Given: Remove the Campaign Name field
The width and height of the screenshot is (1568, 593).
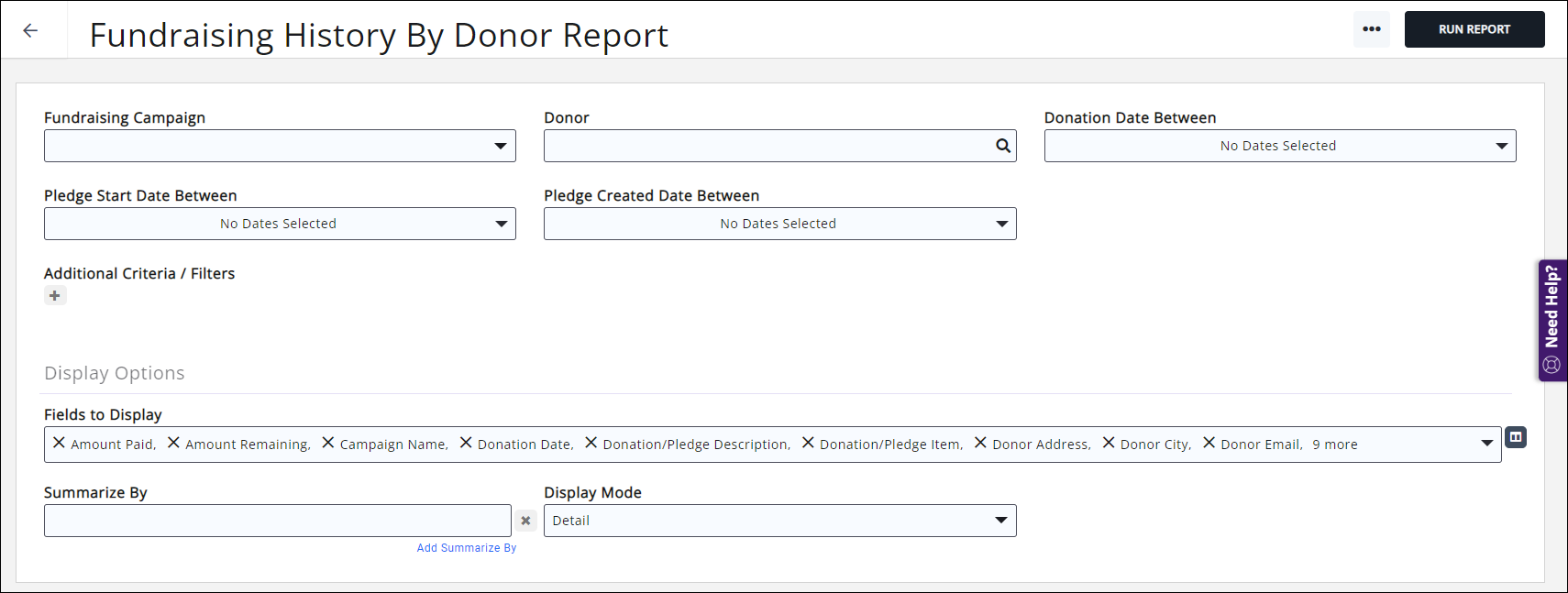Looking at the screenshot, I should (328, 443).
